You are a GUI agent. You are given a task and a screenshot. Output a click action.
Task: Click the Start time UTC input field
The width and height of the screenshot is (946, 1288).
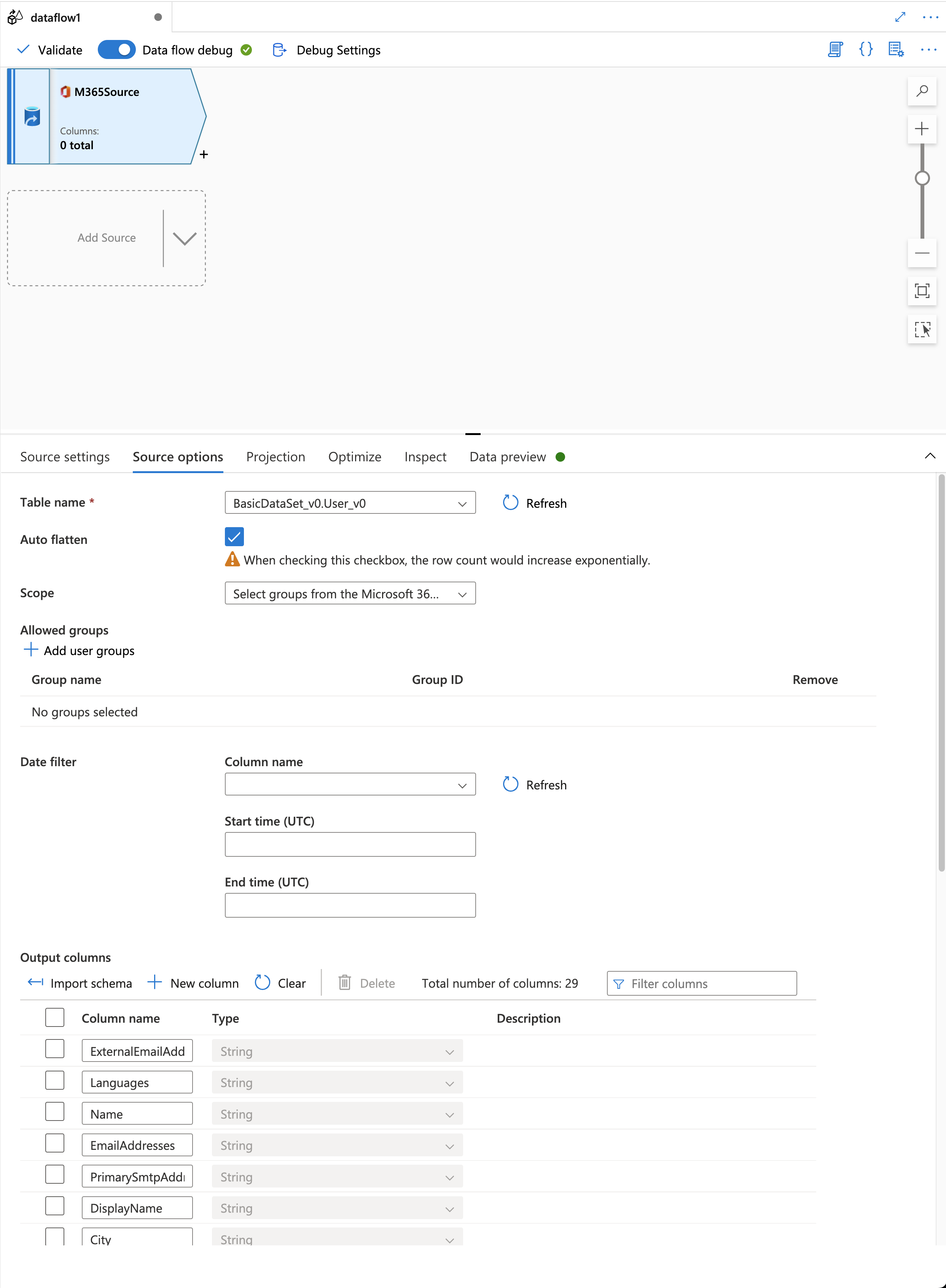pos(350,844)
